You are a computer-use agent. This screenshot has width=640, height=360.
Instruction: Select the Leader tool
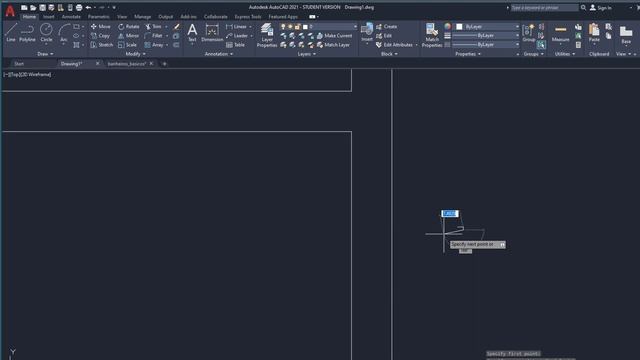[237, 36]
